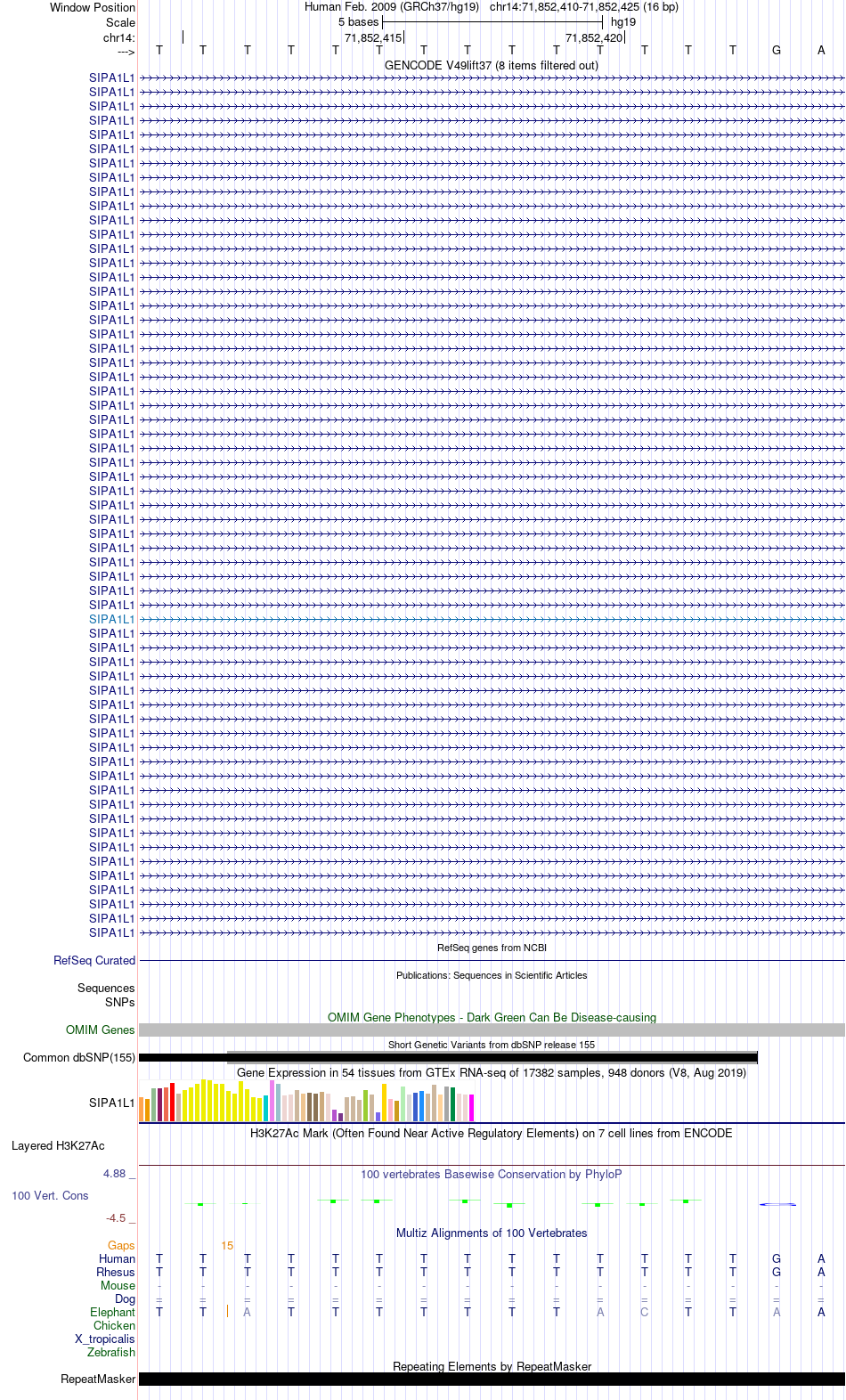Click the "100 Vert. Cons" label
Viewport: 846px width, 1400px height.
tap(50, 1195)
